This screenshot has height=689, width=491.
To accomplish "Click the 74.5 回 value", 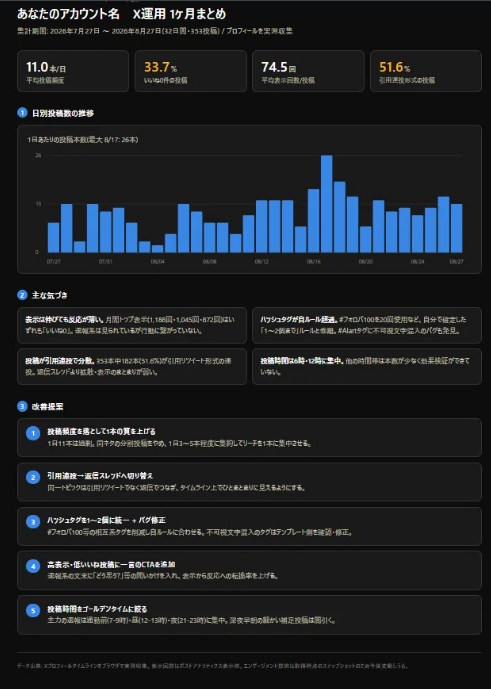I will [x=278, y=67].
